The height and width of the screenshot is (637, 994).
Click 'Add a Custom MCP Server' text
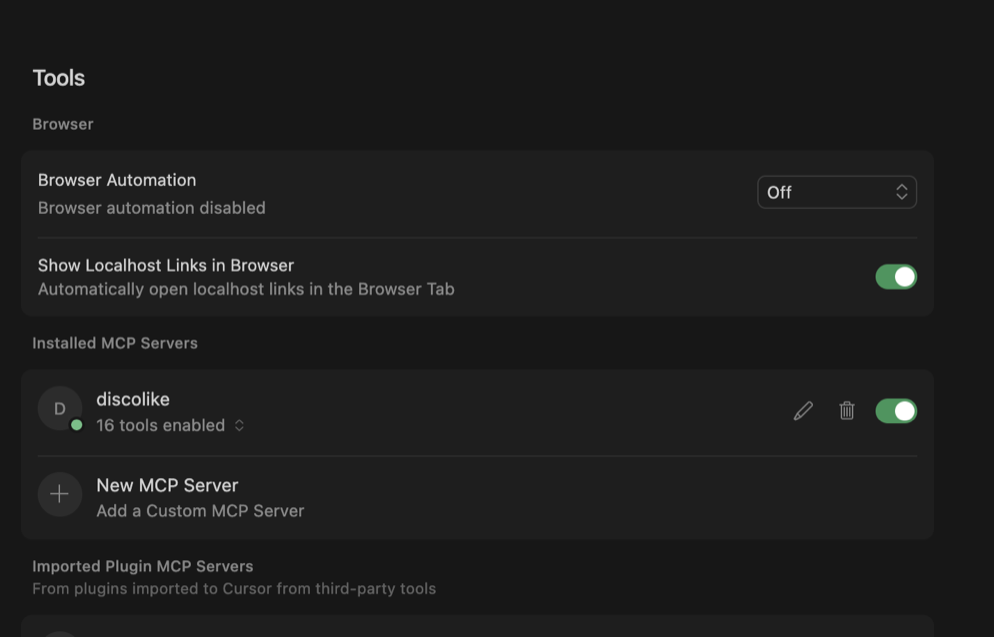pos(200,511)
